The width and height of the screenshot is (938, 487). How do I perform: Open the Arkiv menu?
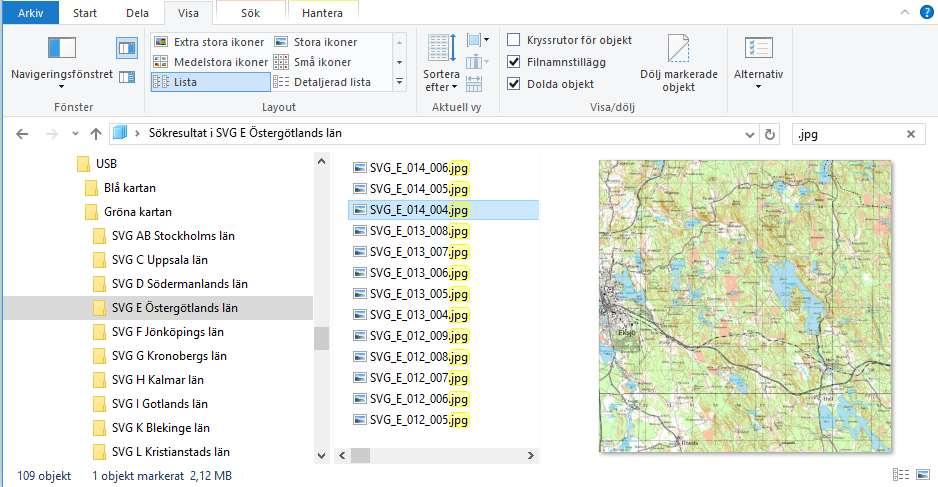coord(31,13)
